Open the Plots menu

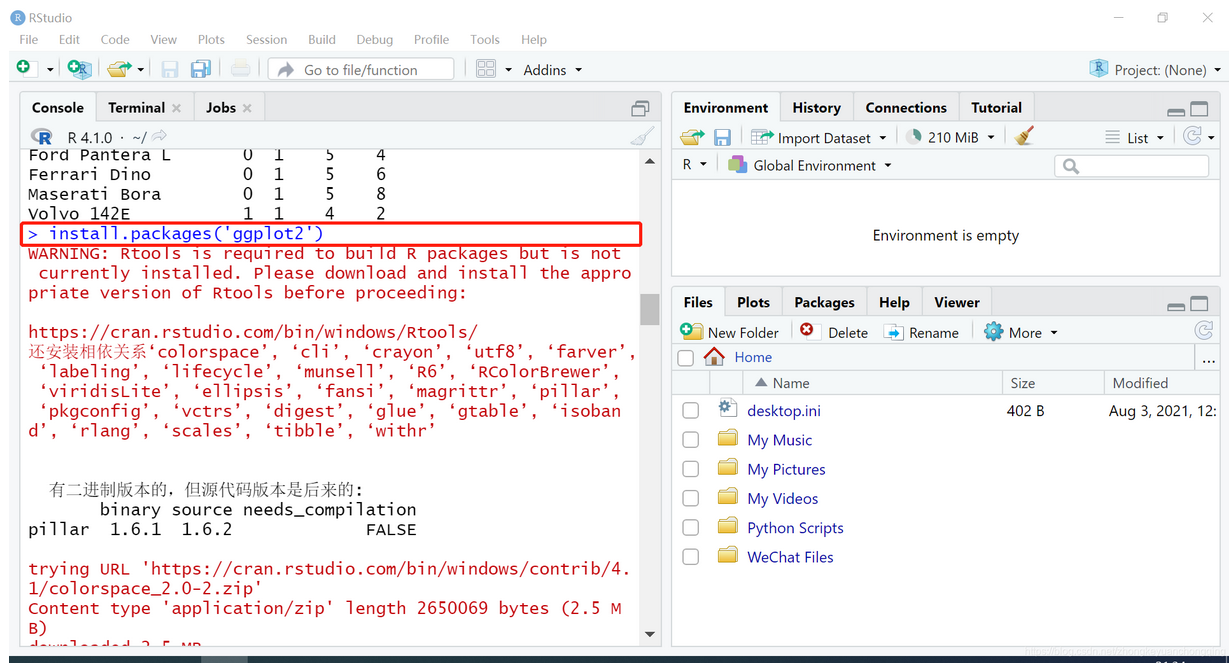(x=211, y=39)
